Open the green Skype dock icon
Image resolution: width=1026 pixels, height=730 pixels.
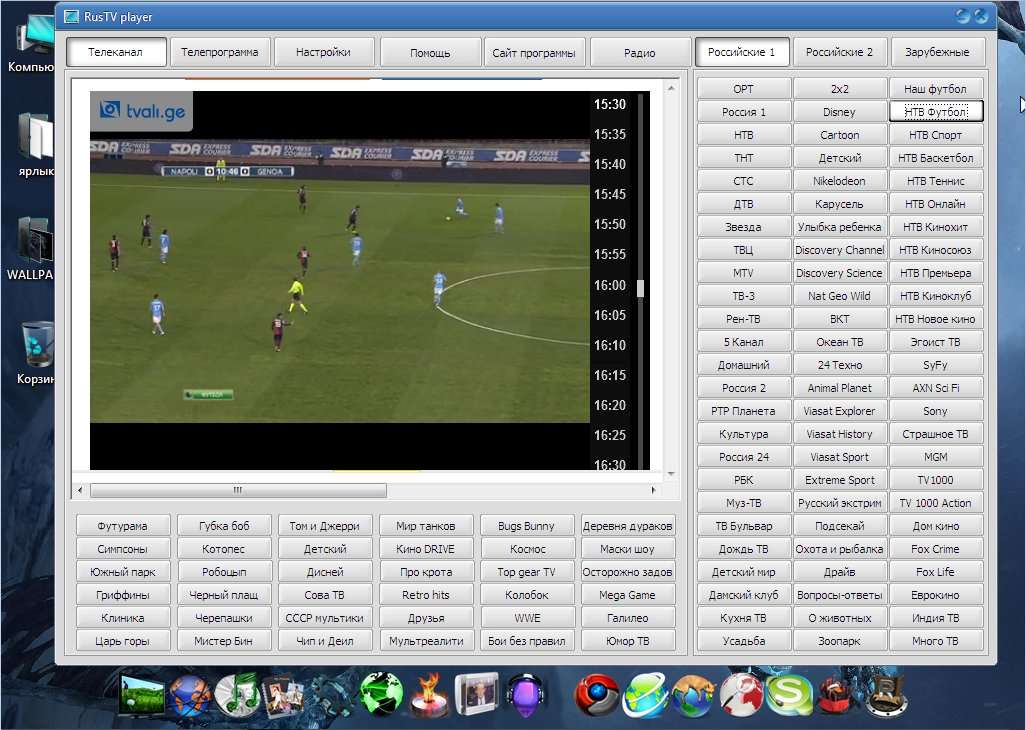point(789,695)
